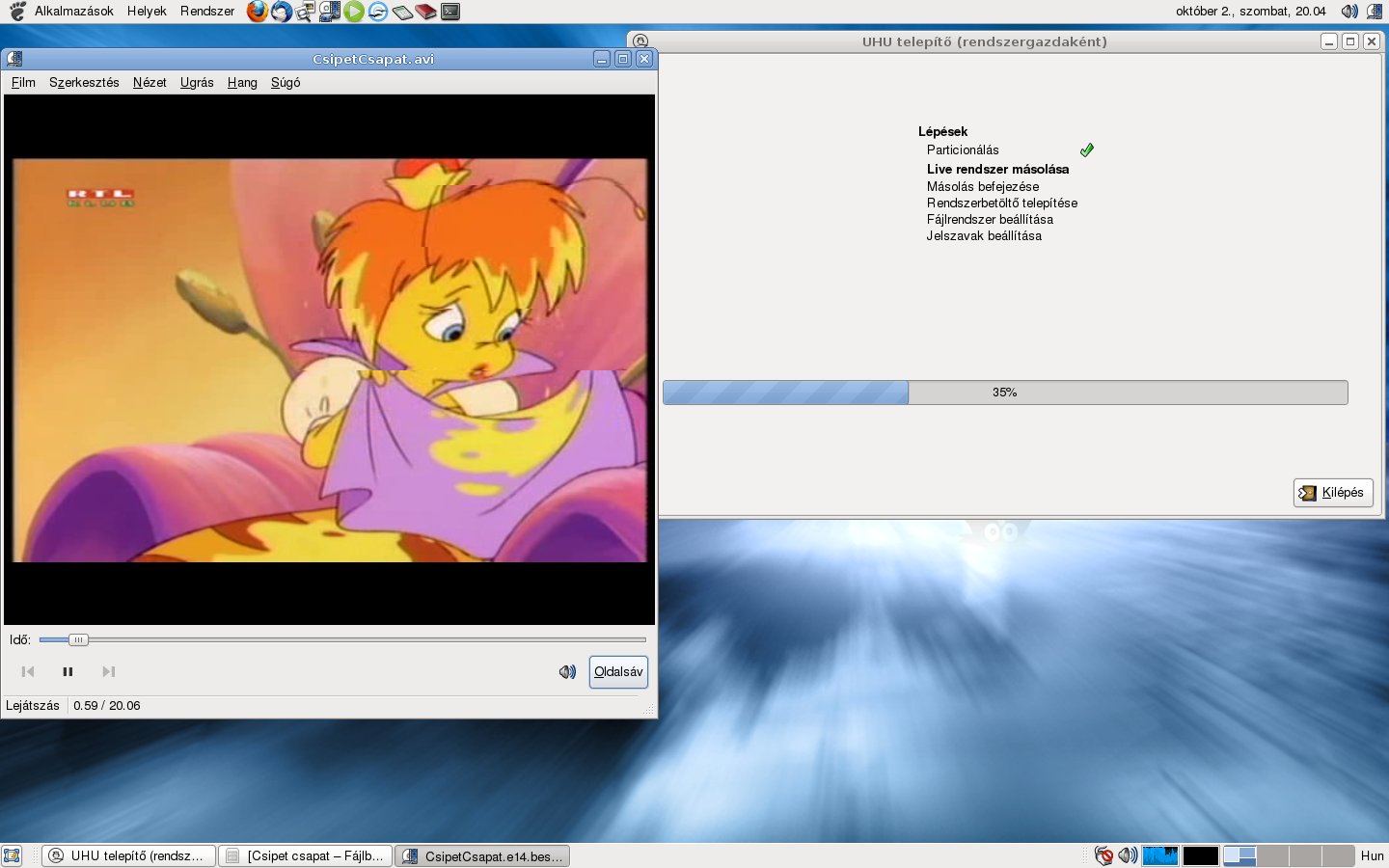
Task: Click the video player window menu icon
Action: [14, 59]
